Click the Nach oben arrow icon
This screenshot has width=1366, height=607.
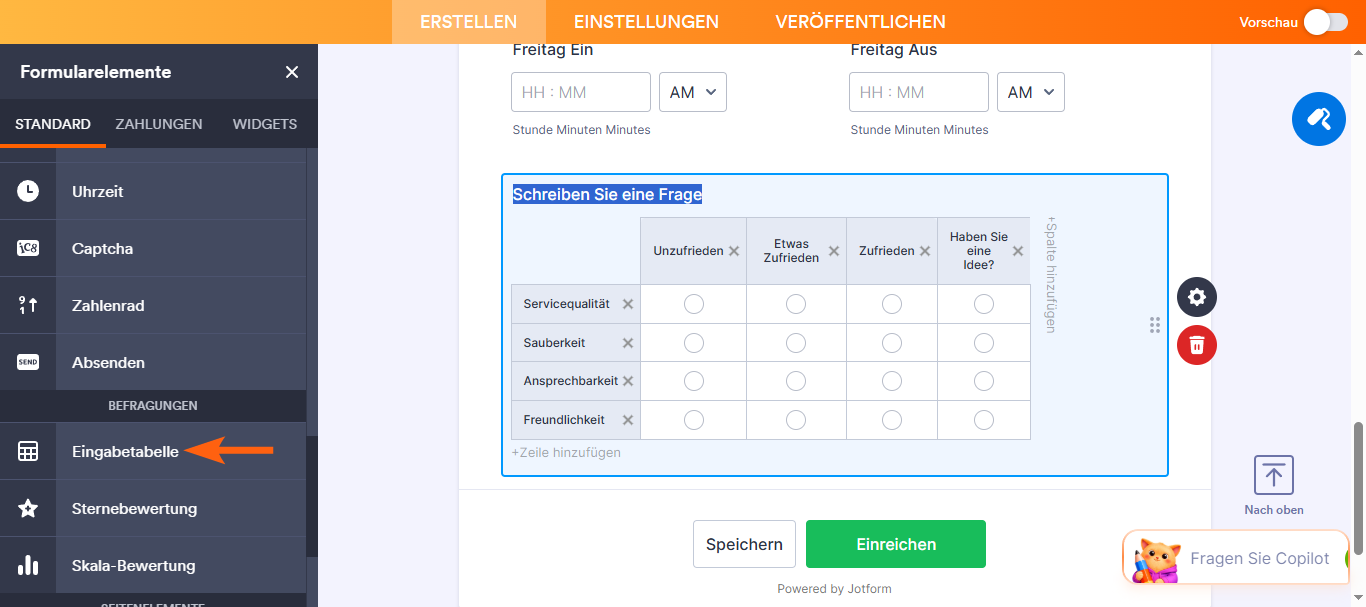point(1273,475)
